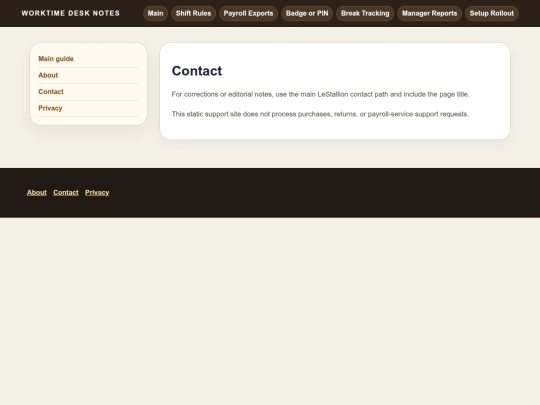The height and width of the screenshot is (405, 540).
Task: Click the Worktime Desk Notes site title
Action: pos(71,13)
